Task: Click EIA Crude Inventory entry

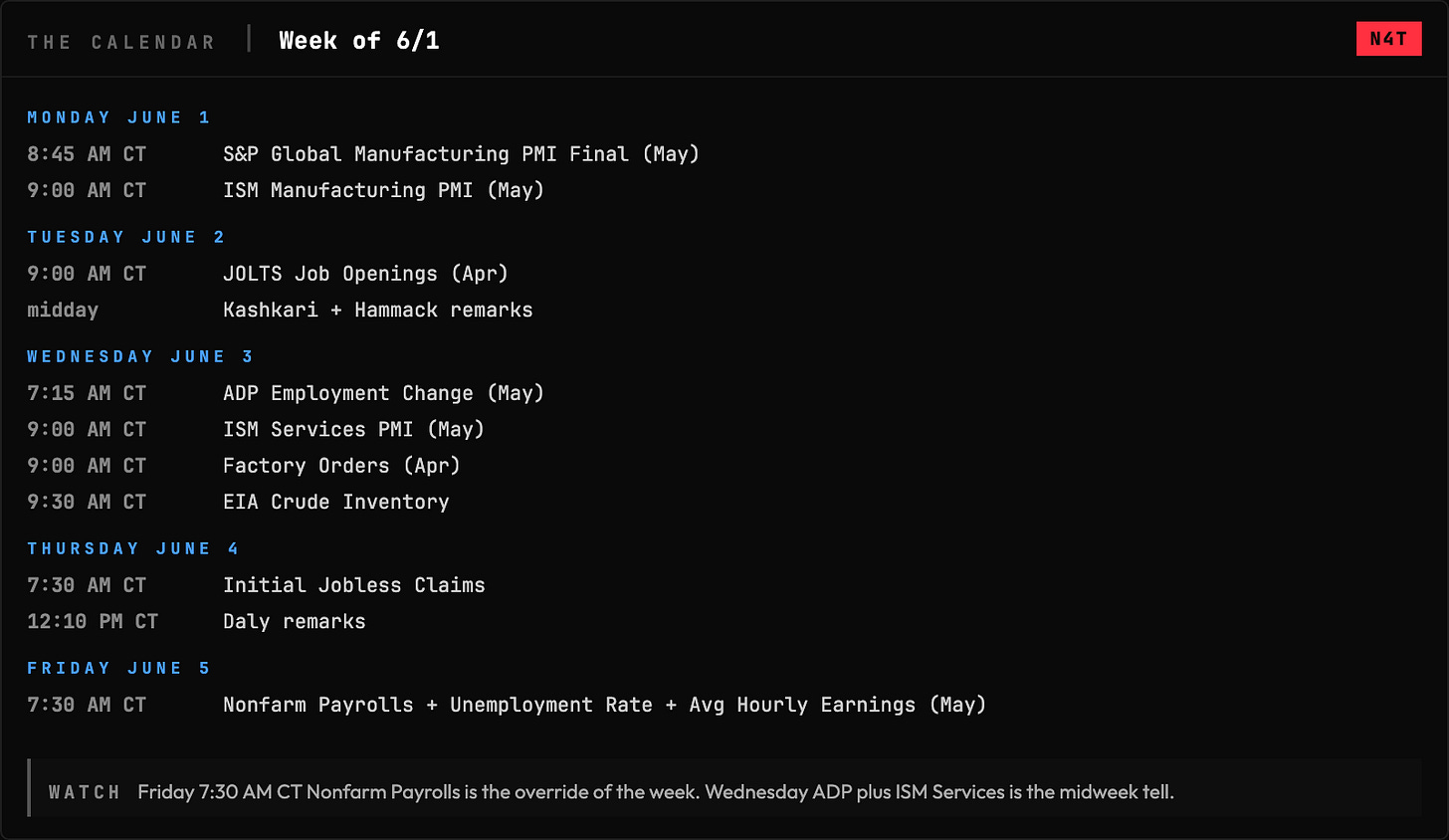Action: coord(336,502)
